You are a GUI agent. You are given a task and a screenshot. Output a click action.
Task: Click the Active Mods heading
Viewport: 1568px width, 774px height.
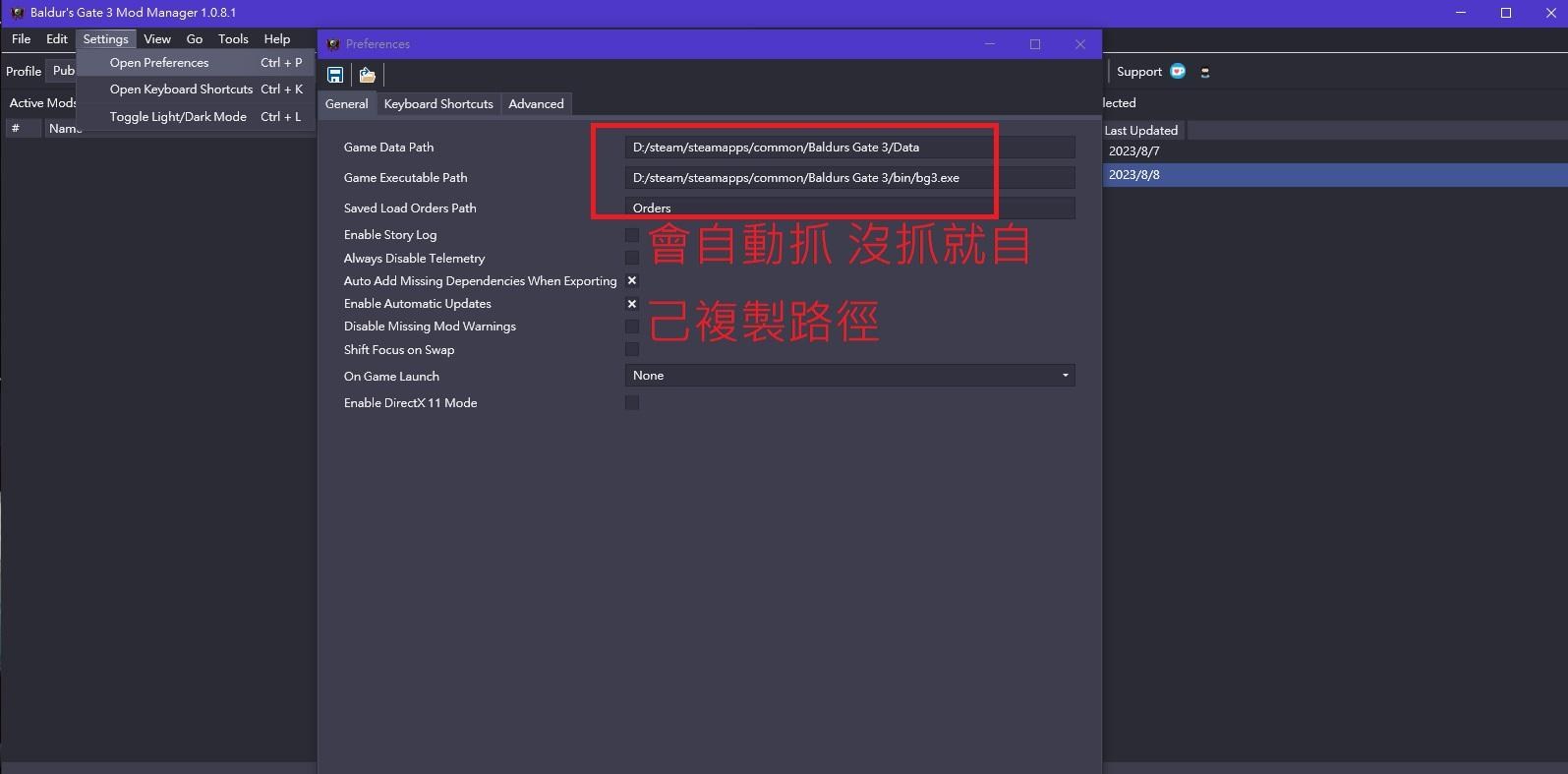(x=42, y=102)
